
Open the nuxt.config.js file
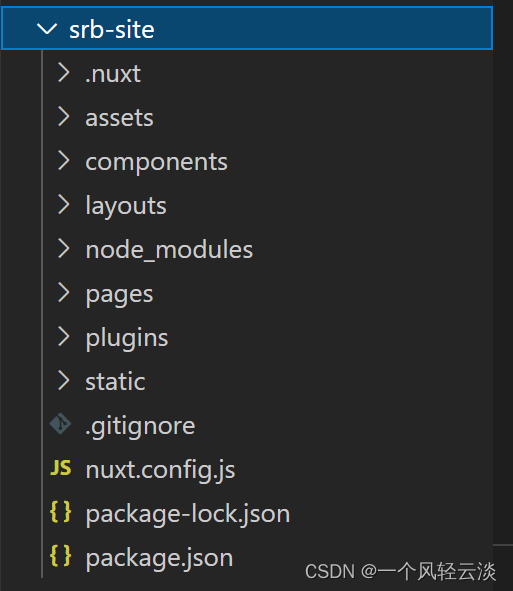click(x=160, y=470)
